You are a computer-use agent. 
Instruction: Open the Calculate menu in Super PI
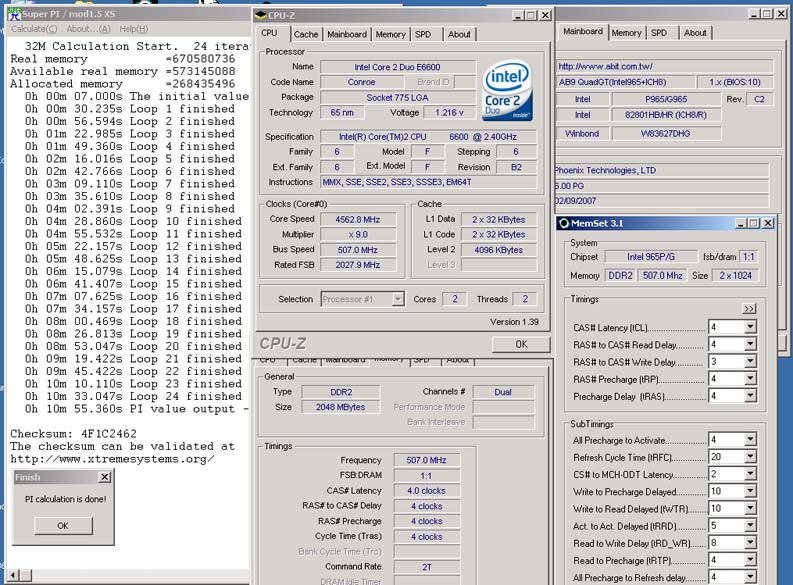(34, 29)
